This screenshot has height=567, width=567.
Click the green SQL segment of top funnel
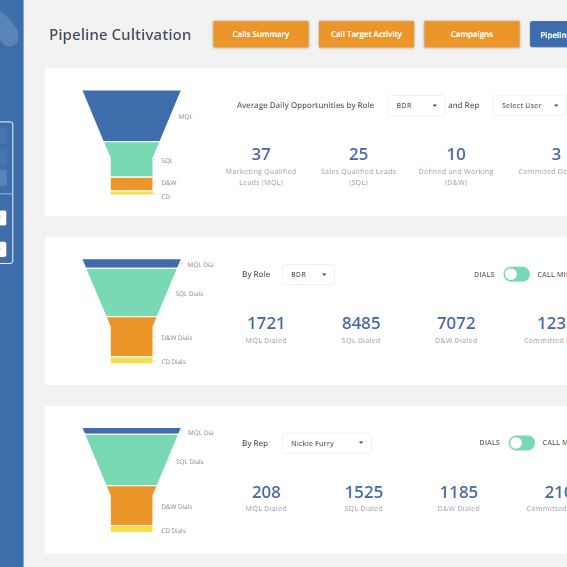132,159
